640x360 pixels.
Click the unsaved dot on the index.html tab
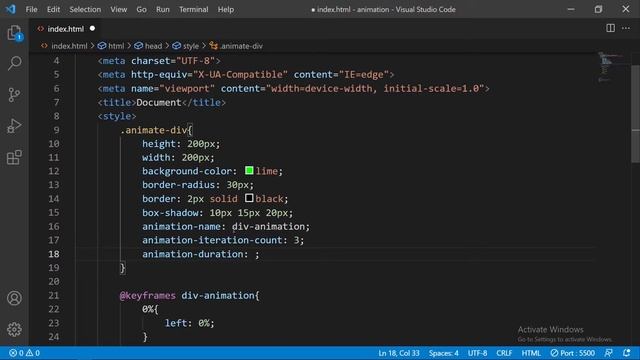point(92,28)
